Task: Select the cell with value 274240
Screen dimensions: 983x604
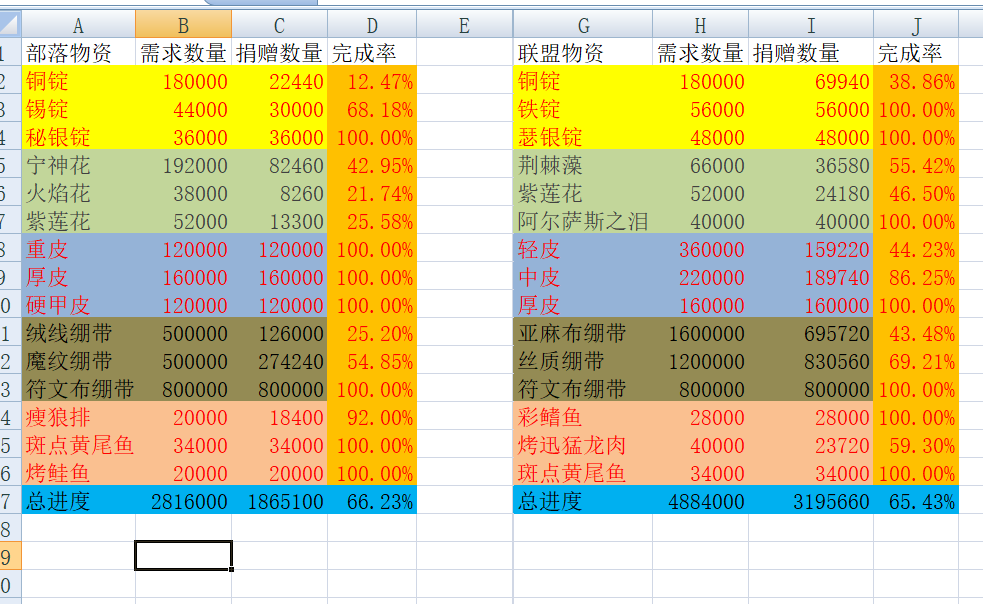Action: tap(279, 361)
